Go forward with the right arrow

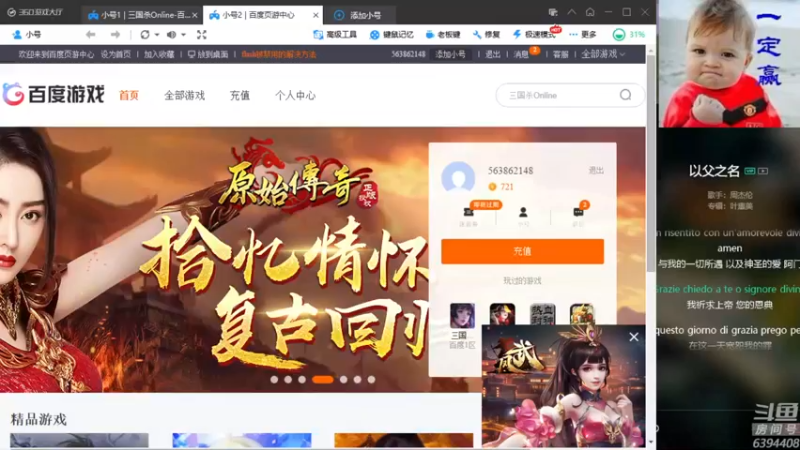[x=115, y=35]
